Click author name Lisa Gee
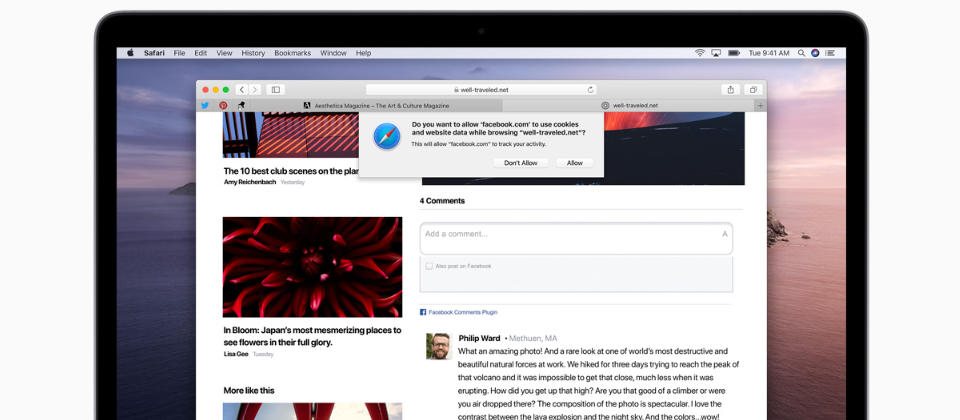 point(236,354)
